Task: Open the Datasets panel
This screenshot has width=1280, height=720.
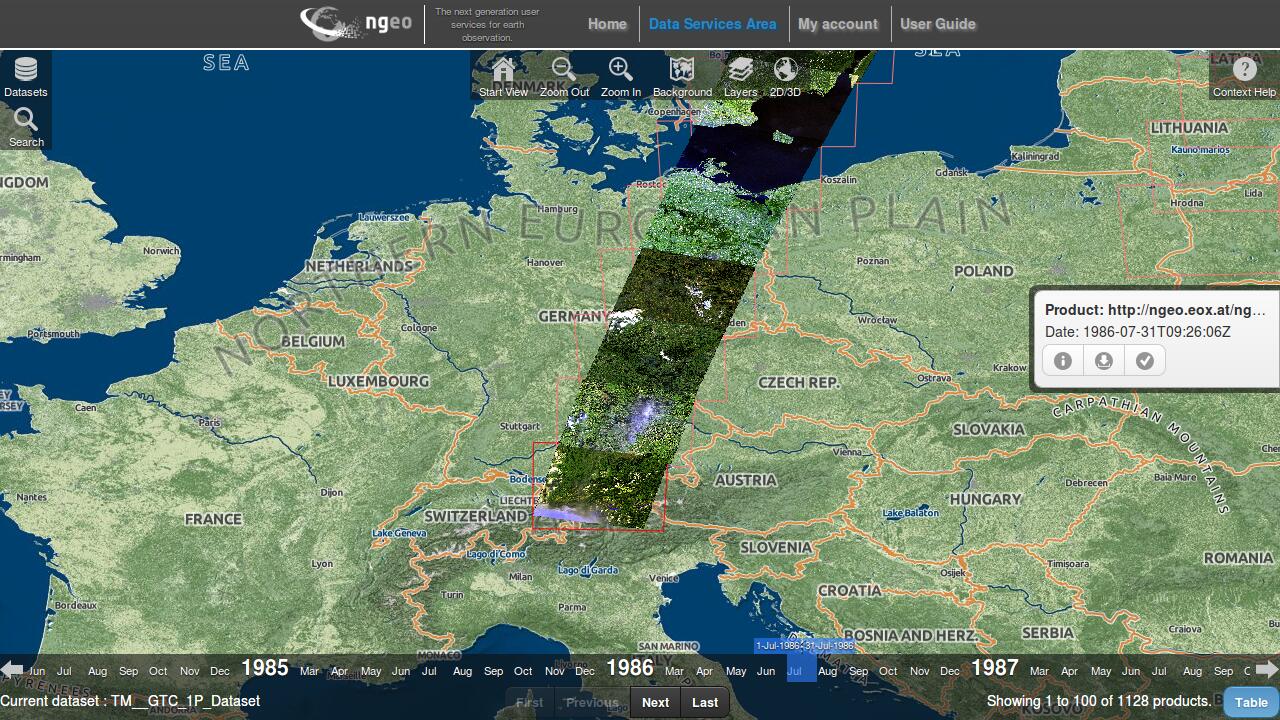Action: point(26,76)
